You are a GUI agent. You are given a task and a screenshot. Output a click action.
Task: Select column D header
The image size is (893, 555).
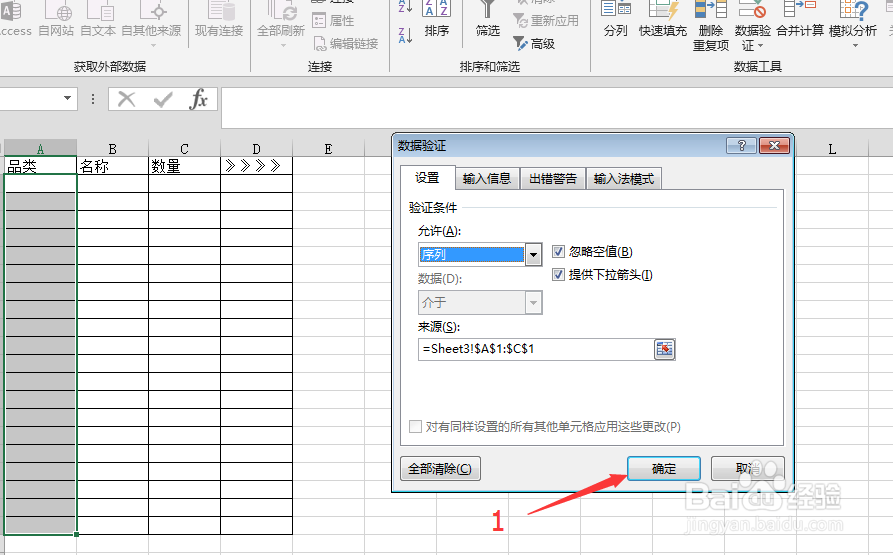pos(256,149)
